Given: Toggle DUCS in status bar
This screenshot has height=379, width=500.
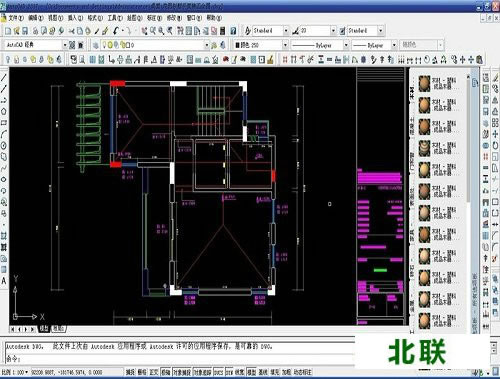Looking at the screenshot, I should coord(219,372).
